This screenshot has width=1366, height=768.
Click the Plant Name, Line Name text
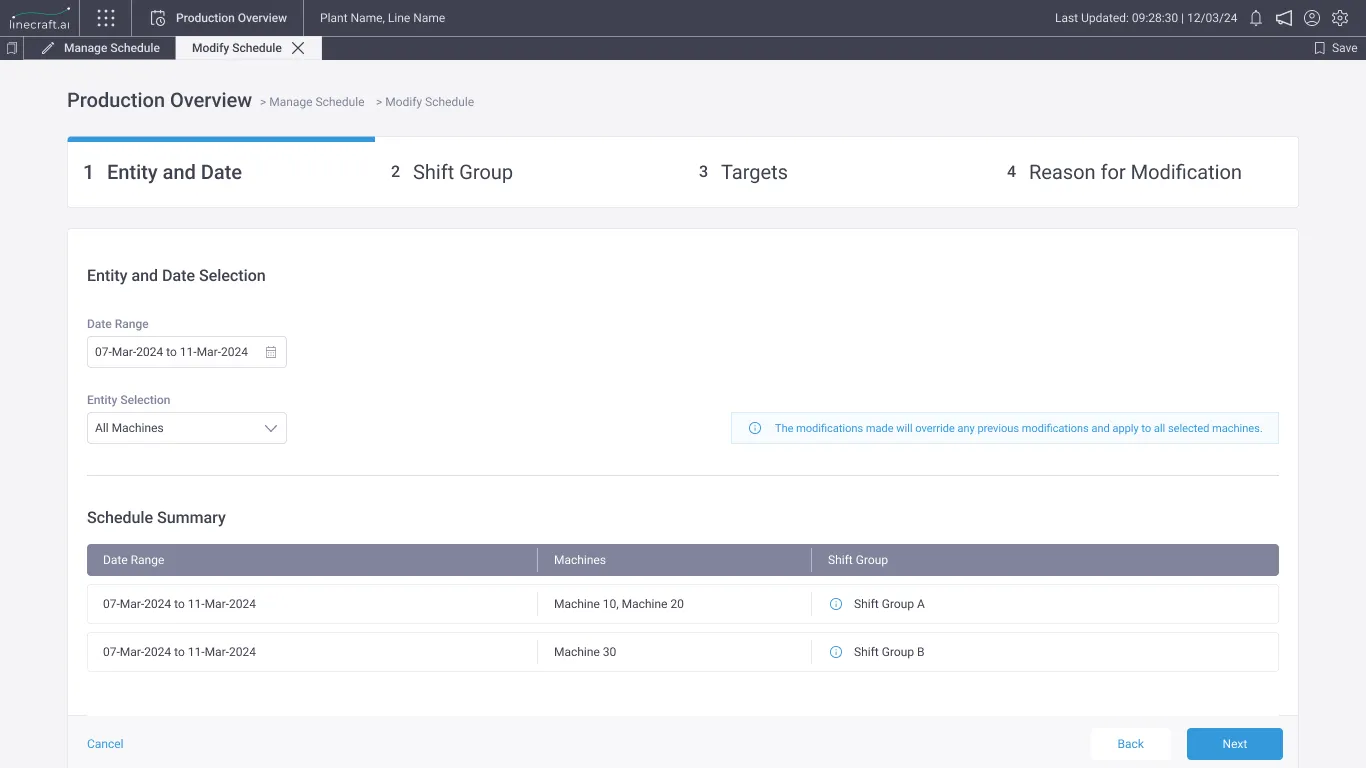(x=382, y=18)
